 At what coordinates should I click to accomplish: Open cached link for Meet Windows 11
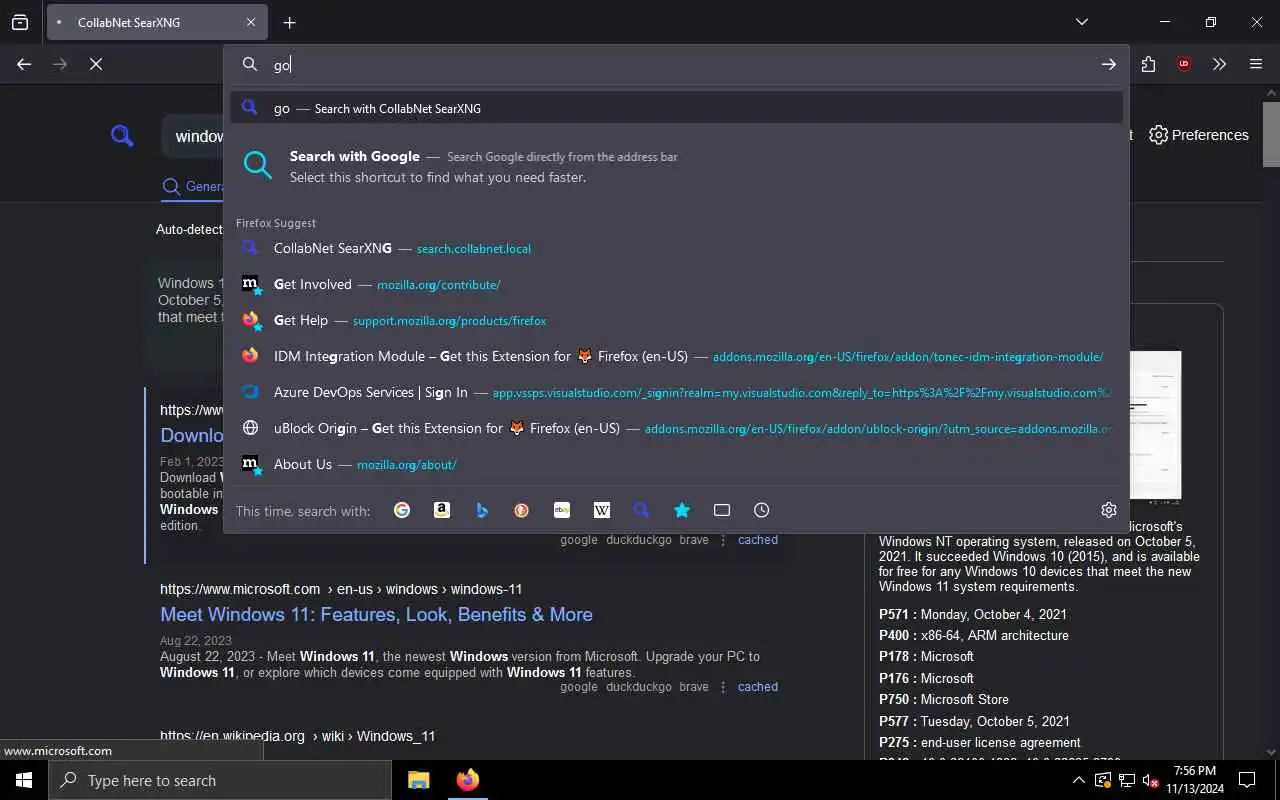pos(758,687)
